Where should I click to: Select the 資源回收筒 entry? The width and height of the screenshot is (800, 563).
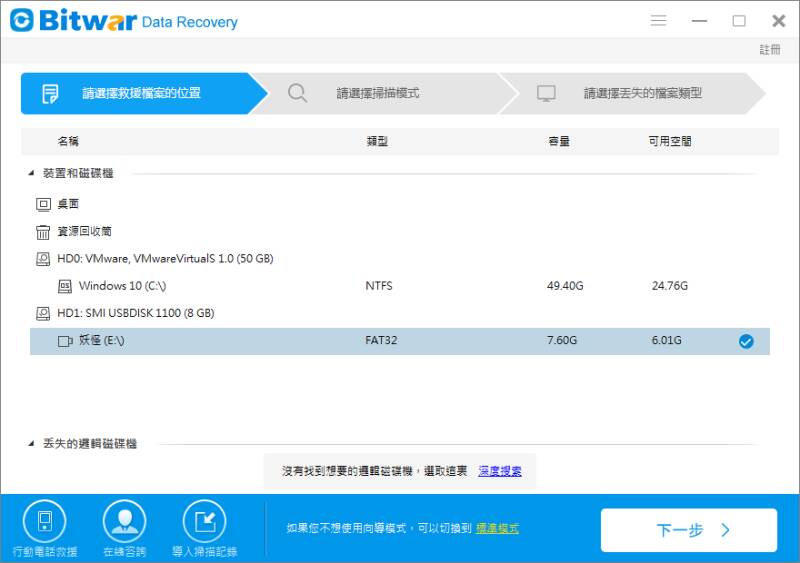84,231
